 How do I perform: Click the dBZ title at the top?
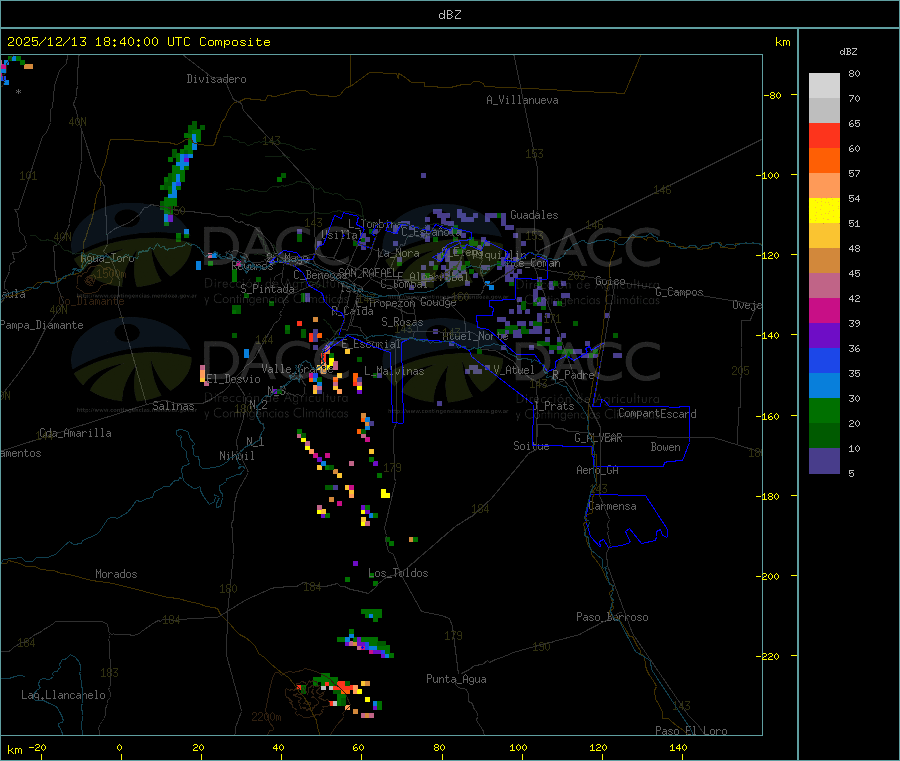(x=449, y=14)
